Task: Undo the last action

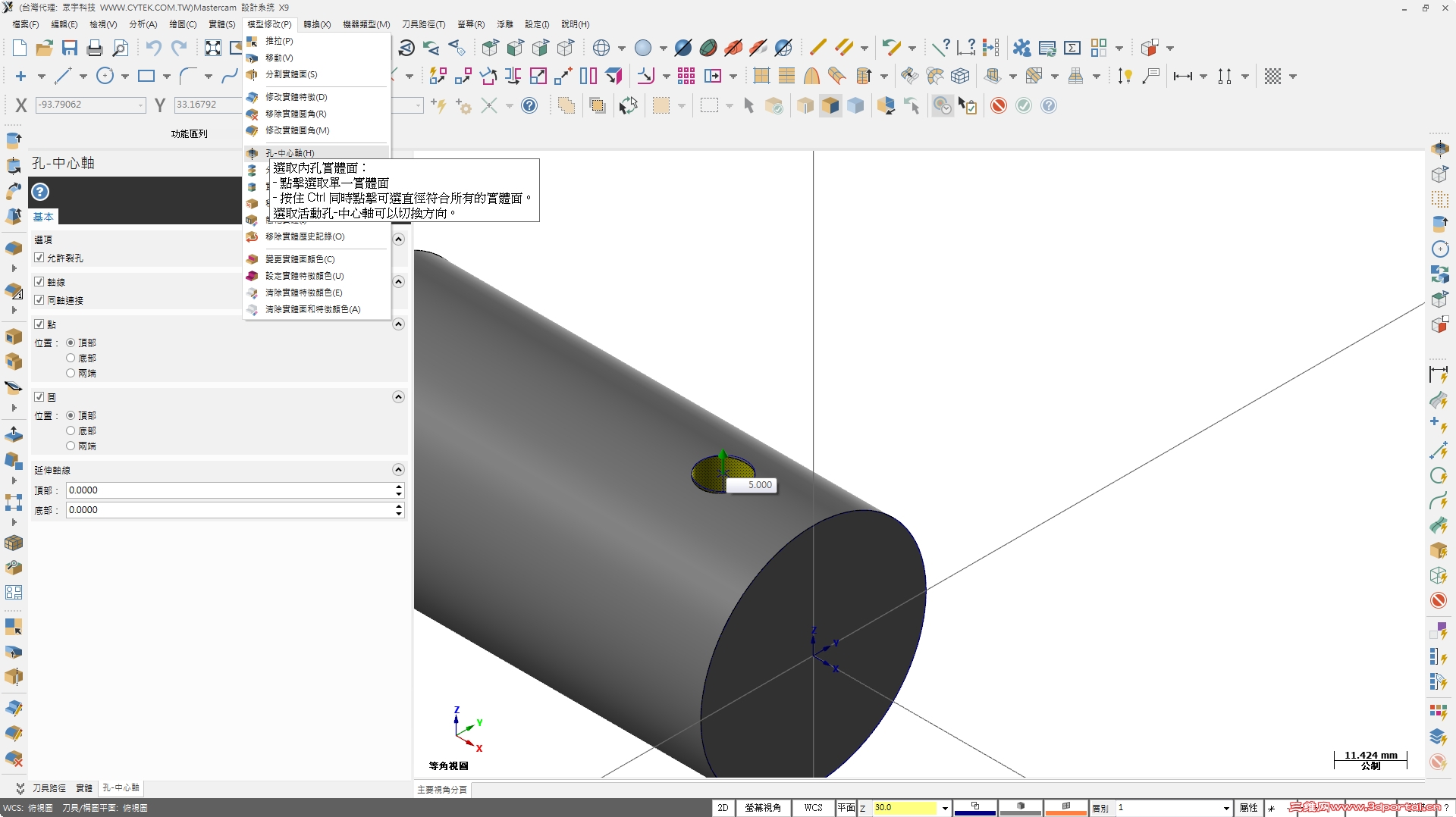Action: [154, 49]
